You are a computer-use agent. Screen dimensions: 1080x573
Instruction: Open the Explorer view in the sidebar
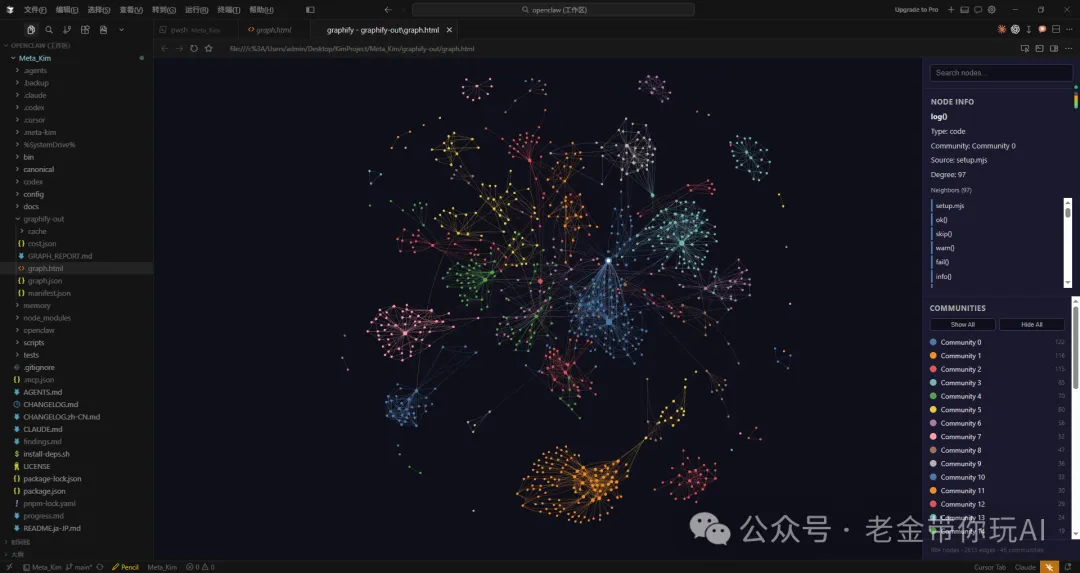(31, 30)
